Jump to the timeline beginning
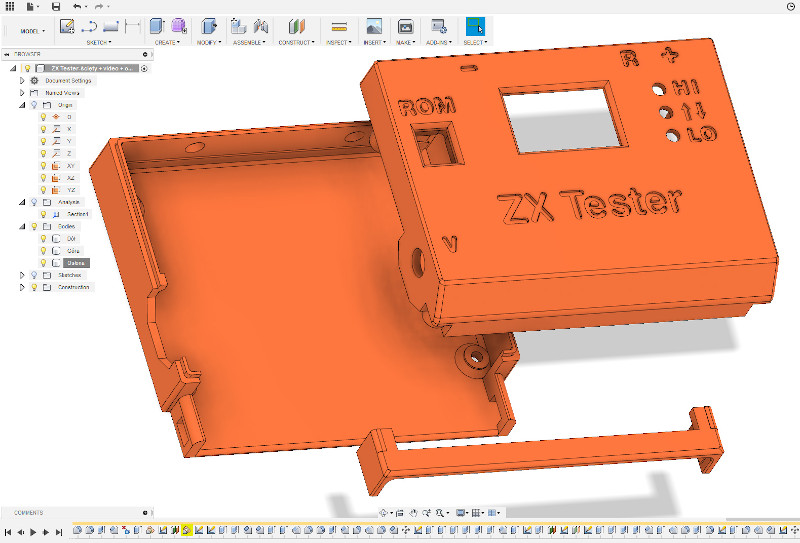The image size is (800, 543). click(8, 532)
